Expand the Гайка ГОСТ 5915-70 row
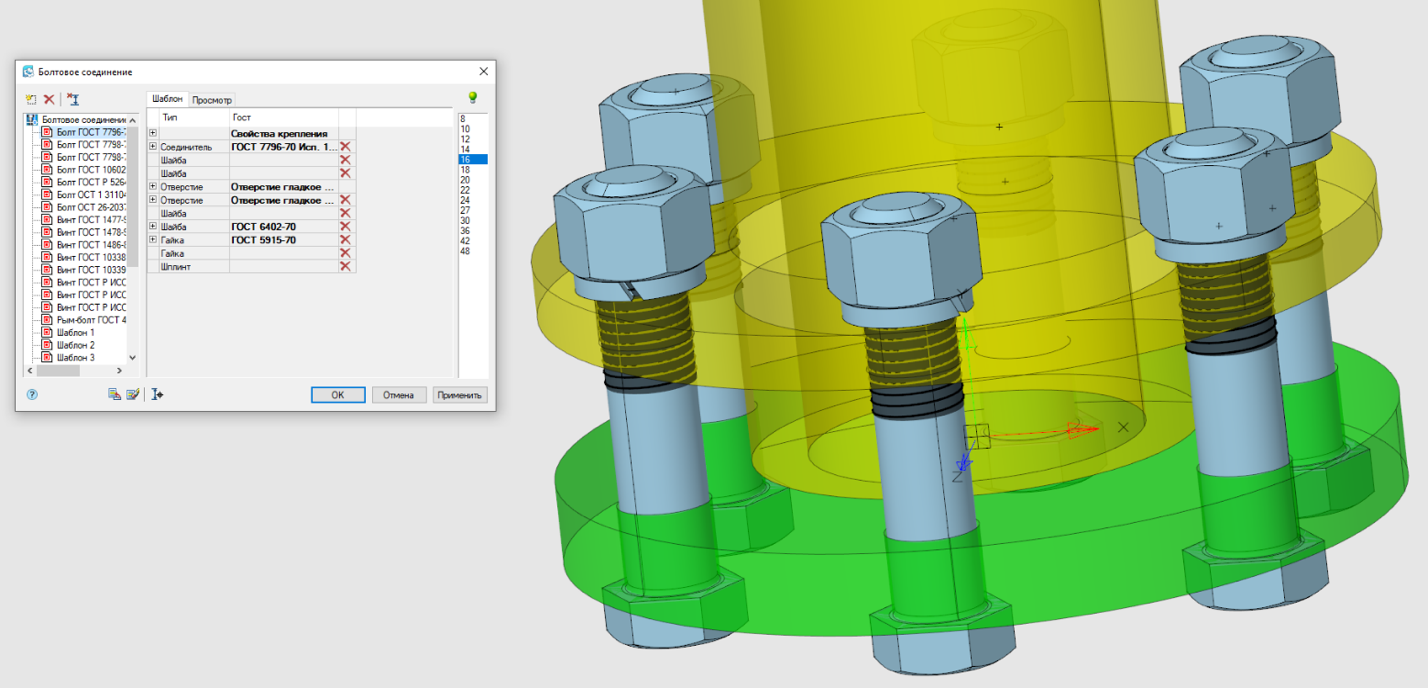The width and height of the screenshot is (1428, 688). click(153, 240)
